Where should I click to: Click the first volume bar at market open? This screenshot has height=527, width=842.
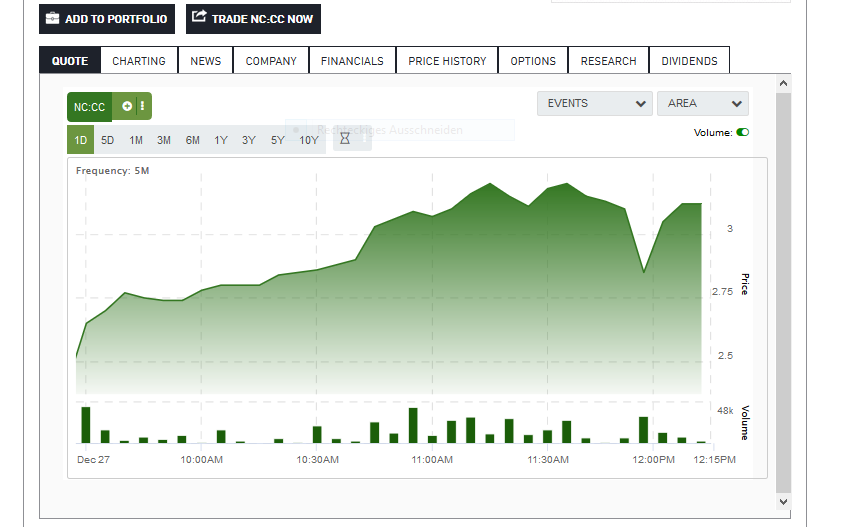coord(86,425)
